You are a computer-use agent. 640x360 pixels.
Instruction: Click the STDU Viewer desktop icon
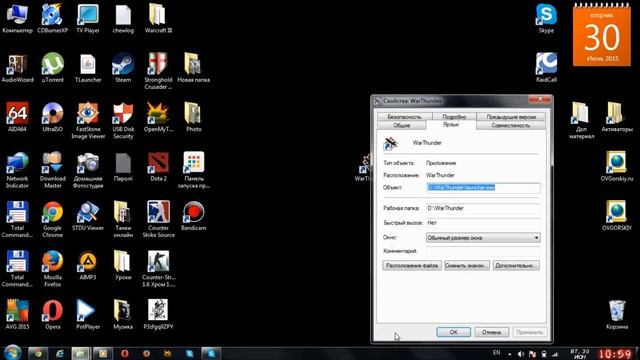point(88,216)
